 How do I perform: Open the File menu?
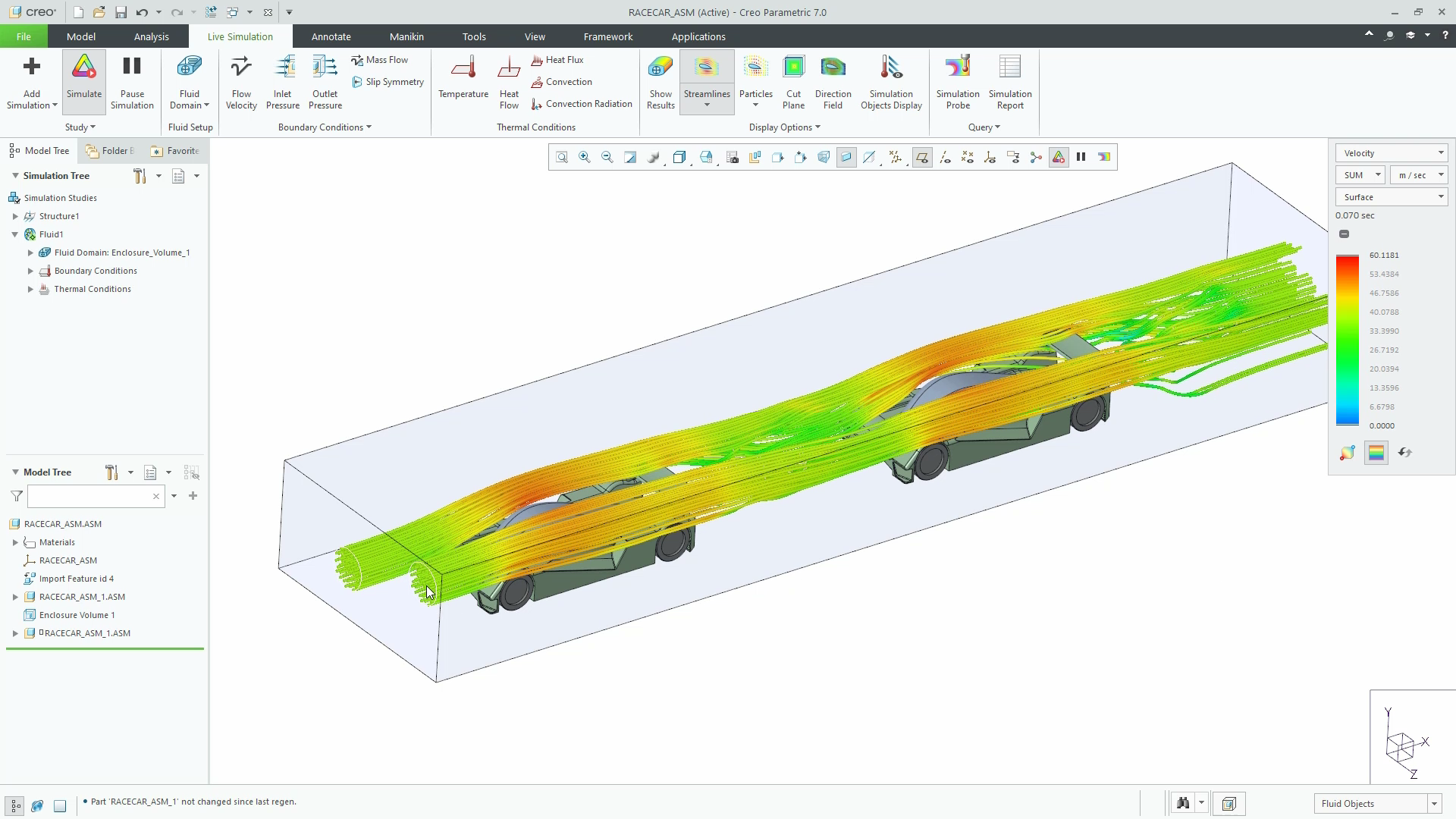(x=24, y=36)
